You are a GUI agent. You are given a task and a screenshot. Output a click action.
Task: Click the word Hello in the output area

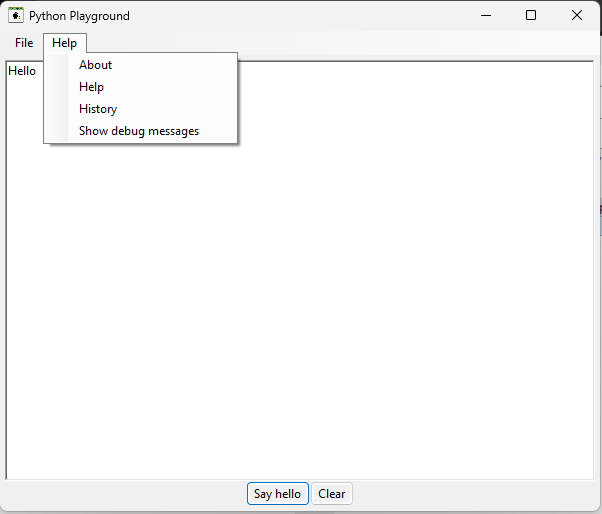[x=22, y=71]
